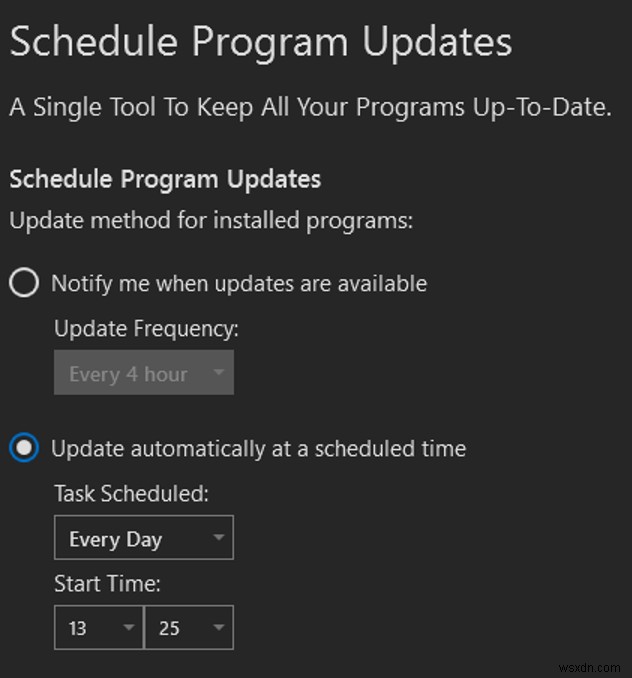The height and width of the screenshot is (678, 632).
Task: Select the "Update automatically" radio button
Action: click(24, 449)
